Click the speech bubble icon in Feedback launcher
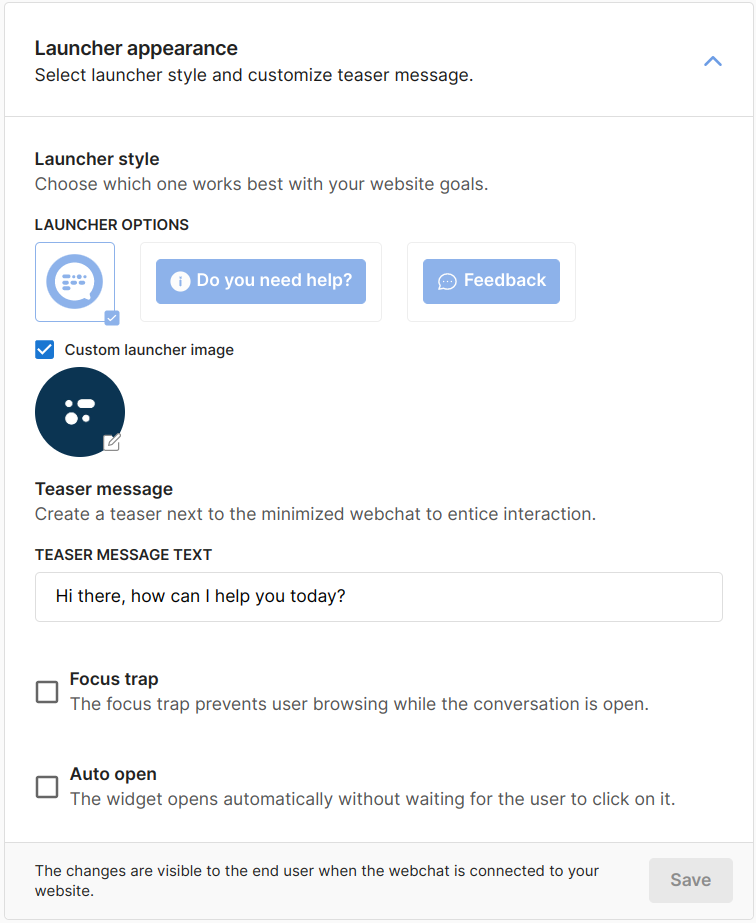This screenshot has height=923, width=756. (x=447, y=282)
